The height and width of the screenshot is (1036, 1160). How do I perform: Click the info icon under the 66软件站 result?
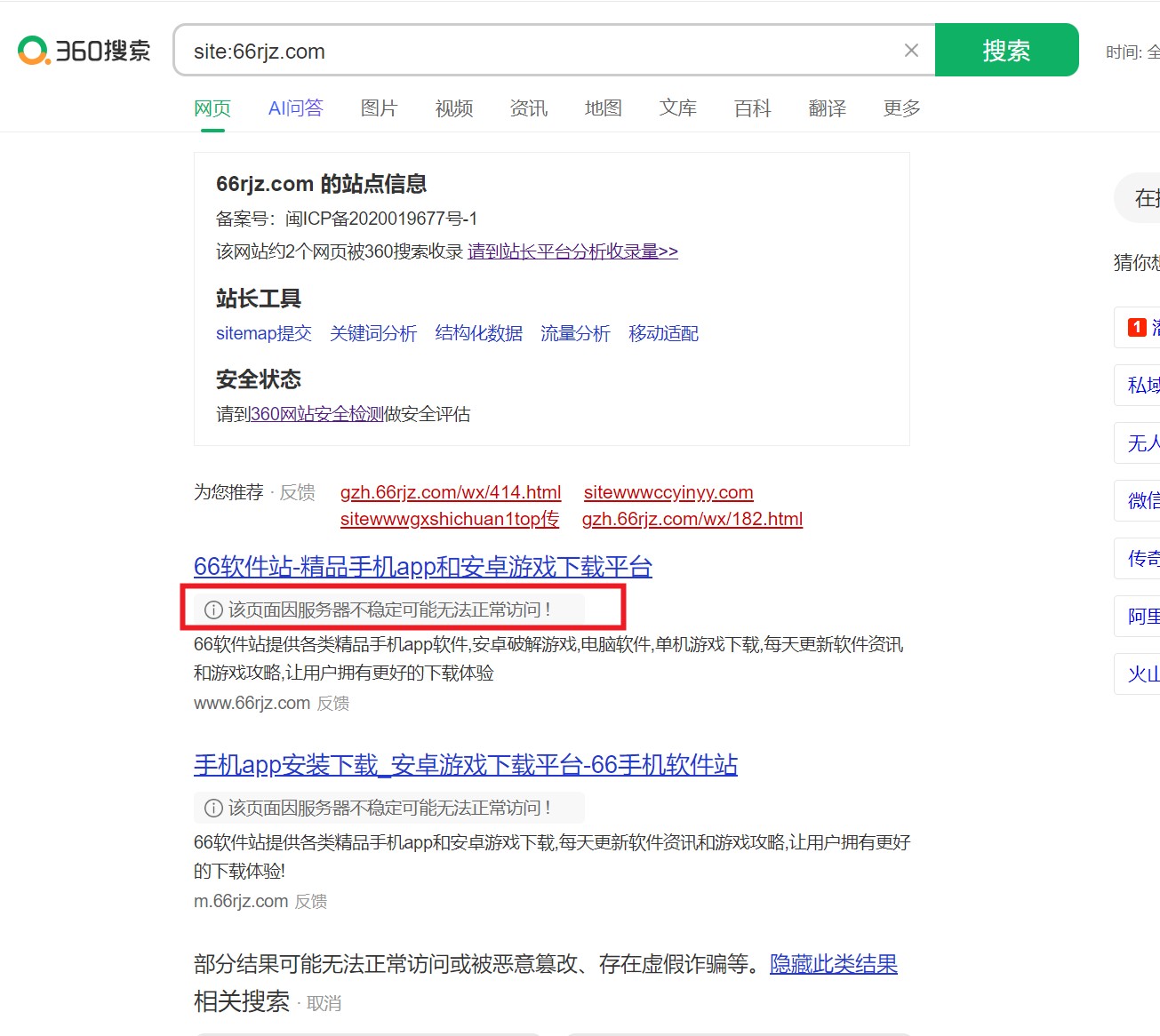click(213, 610)
